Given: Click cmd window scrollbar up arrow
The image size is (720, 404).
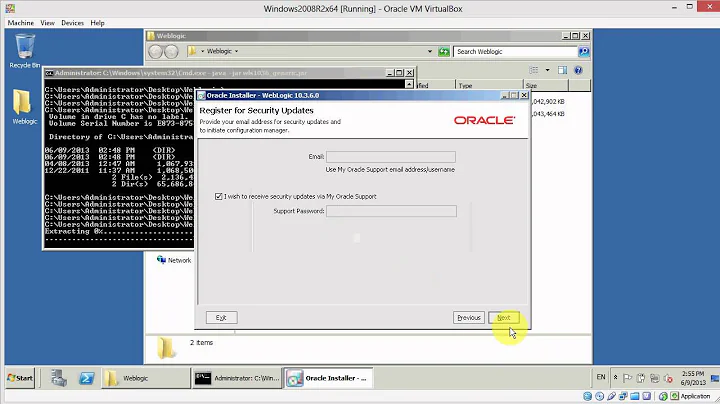Looking at the screenshot, I should 409,84.
